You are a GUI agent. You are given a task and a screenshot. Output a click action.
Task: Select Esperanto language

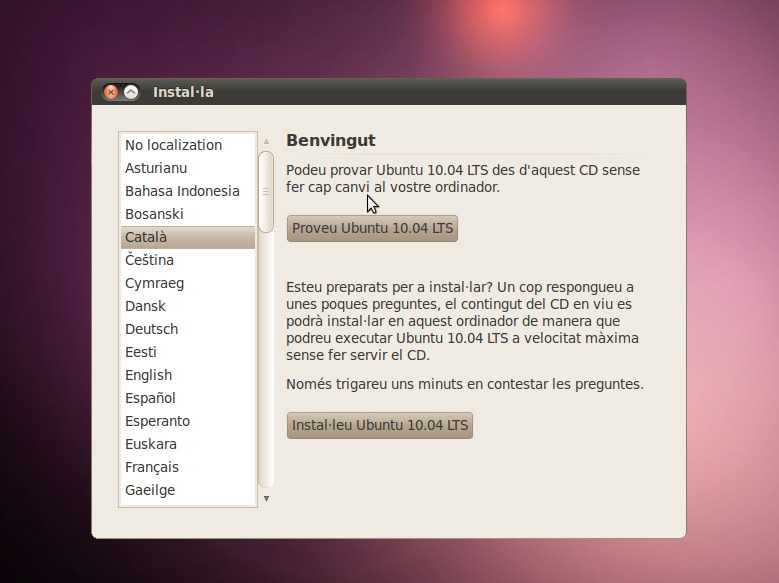(x=188, y=421)
